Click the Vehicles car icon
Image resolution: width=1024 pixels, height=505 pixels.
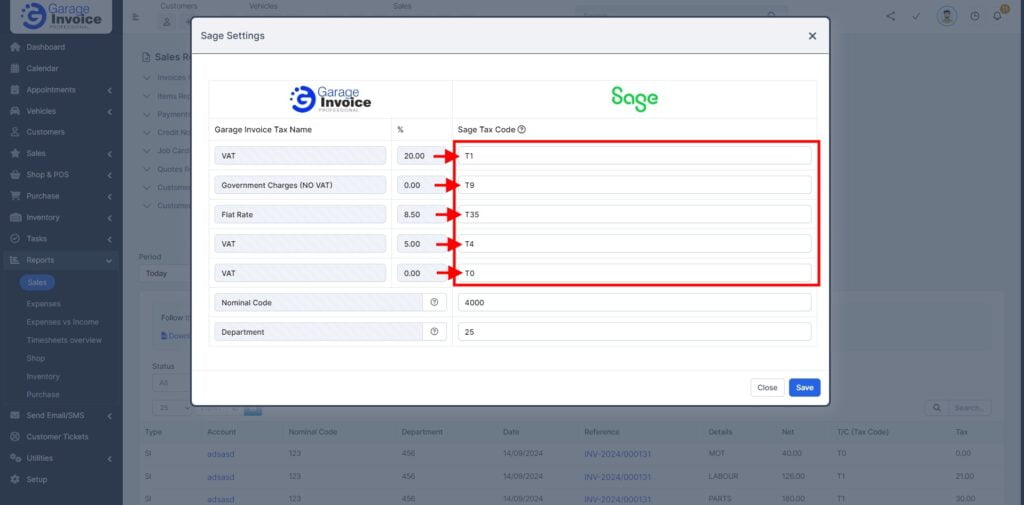point(15,111)
